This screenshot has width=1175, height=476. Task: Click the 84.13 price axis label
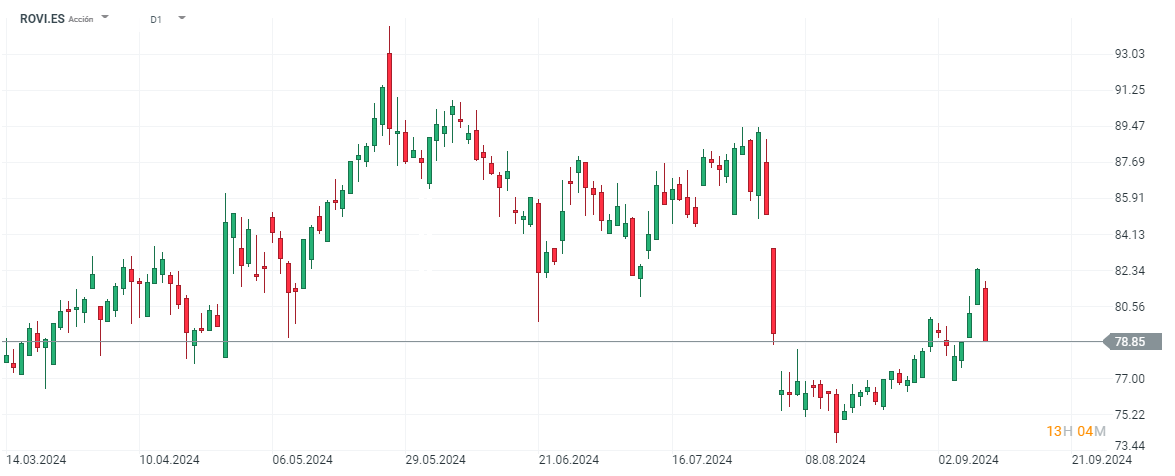click(1129, 235)
